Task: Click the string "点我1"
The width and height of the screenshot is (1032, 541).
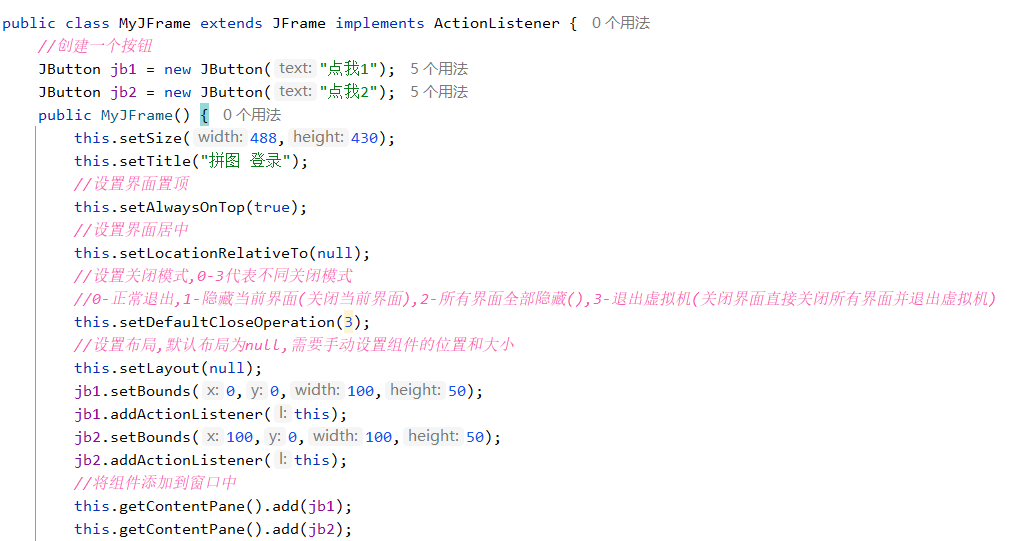Action: click(x=348, y=69)
